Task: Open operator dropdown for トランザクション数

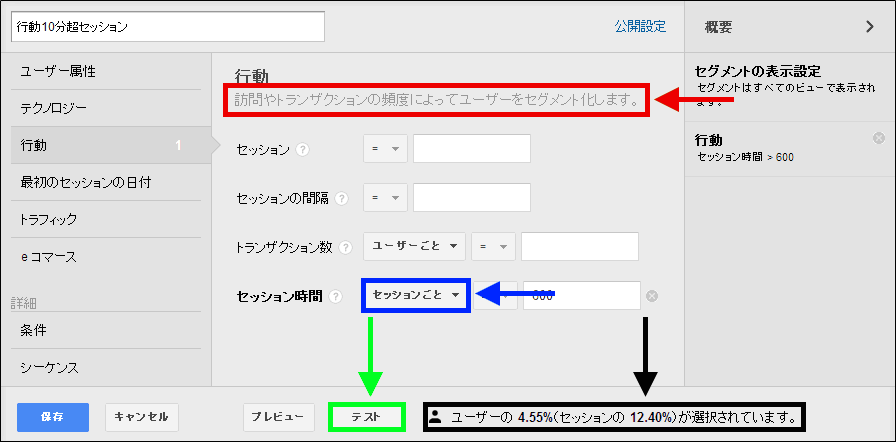Action: (x=494, y=246)
